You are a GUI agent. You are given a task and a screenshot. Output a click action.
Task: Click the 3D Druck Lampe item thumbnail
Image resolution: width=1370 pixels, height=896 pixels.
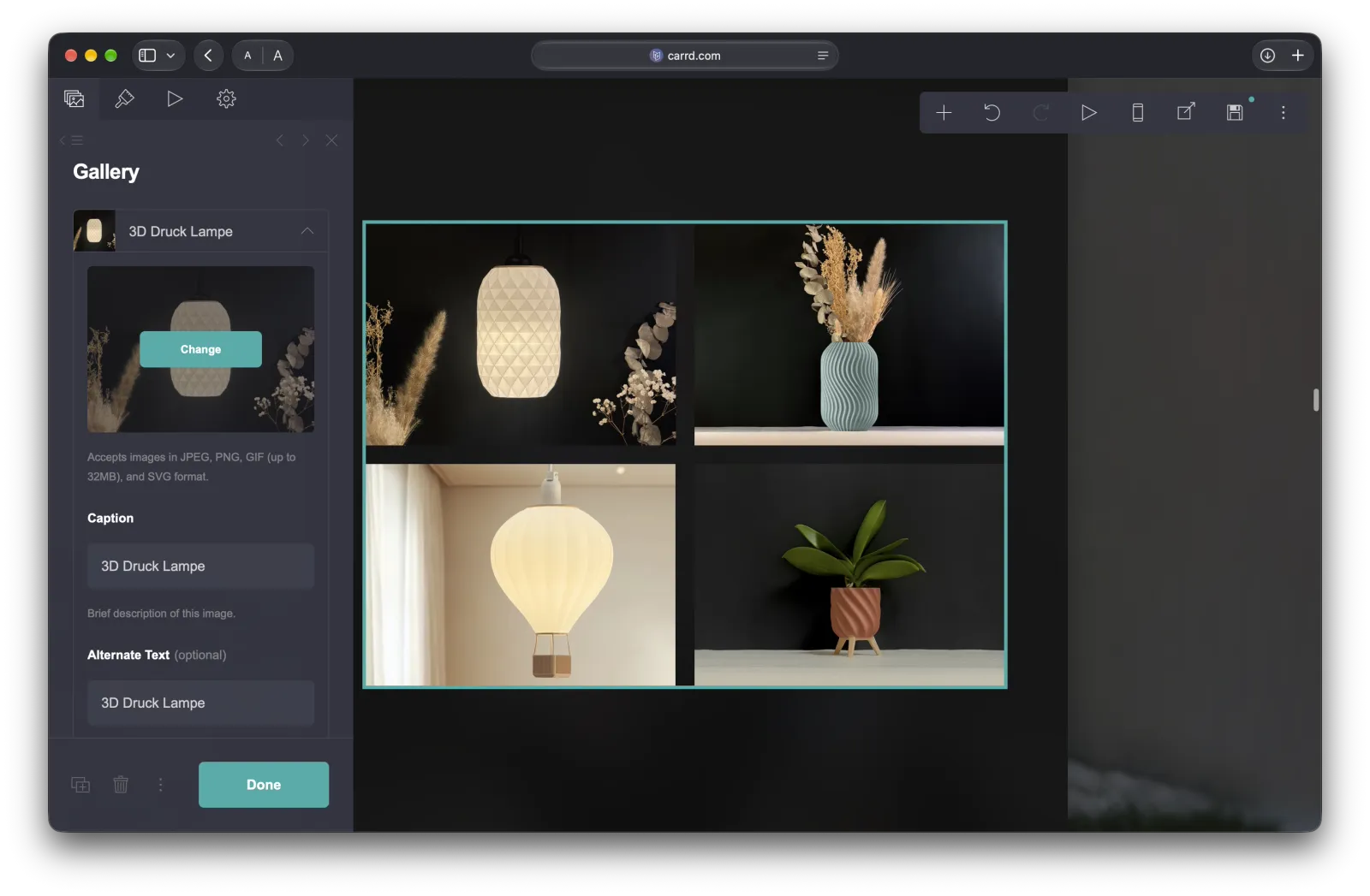pyautogui.click(x=94, y=231)
